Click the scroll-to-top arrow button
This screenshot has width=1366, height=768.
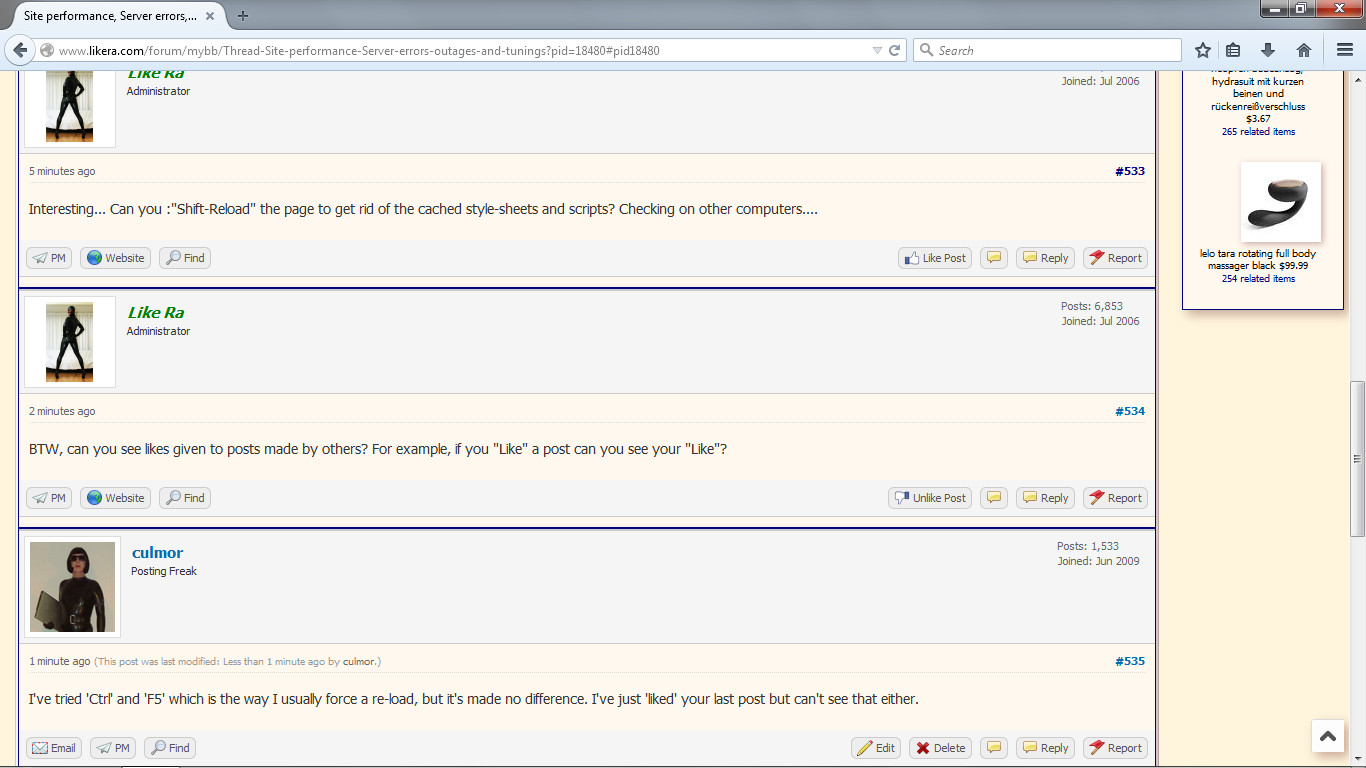(1327, 736)
